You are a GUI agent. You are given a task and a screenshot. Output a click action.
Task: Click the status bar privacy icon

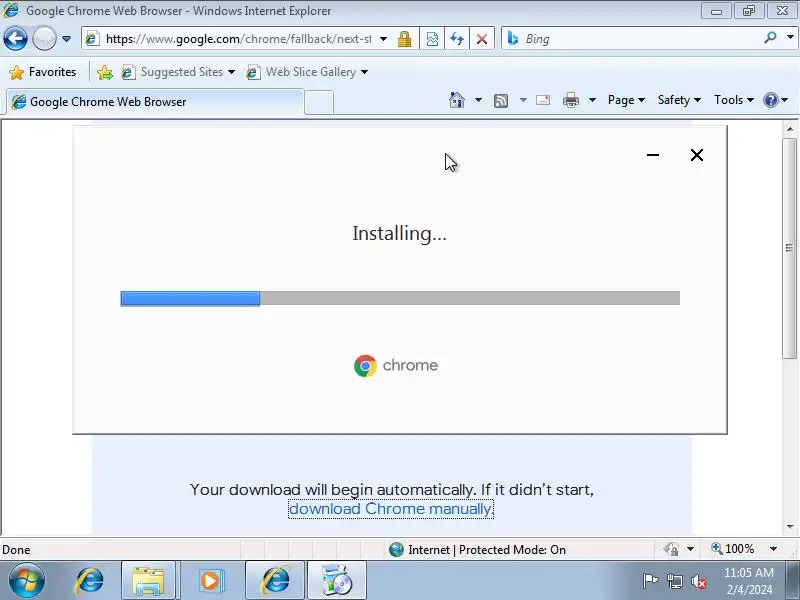[x=671, y=549]
